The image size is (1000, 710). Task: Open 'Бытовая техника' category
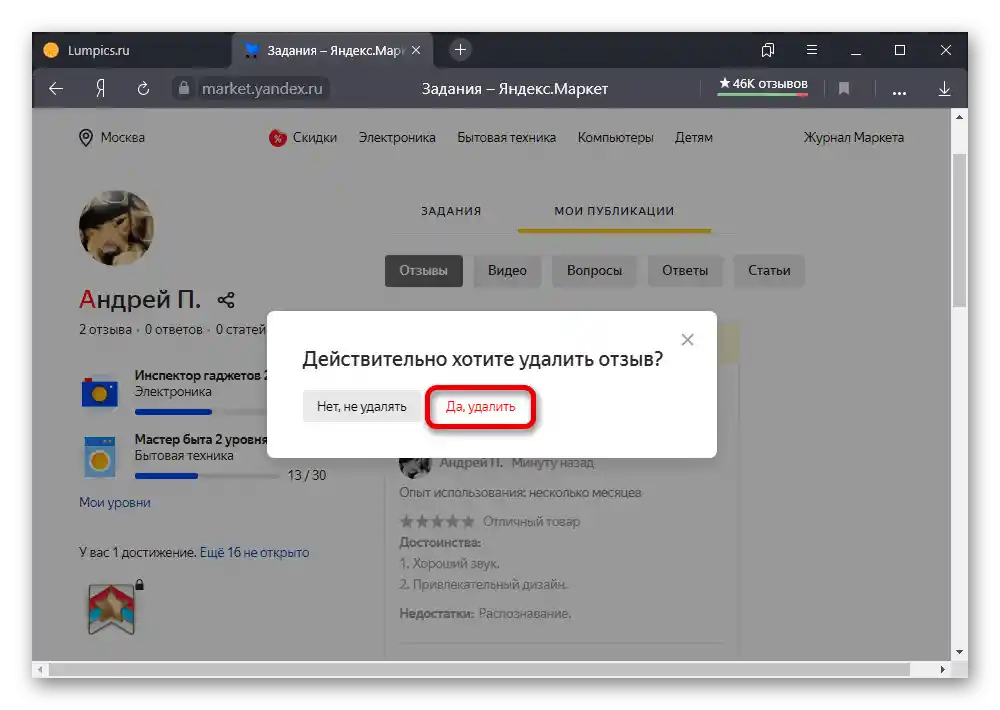(x=506, y=138)
